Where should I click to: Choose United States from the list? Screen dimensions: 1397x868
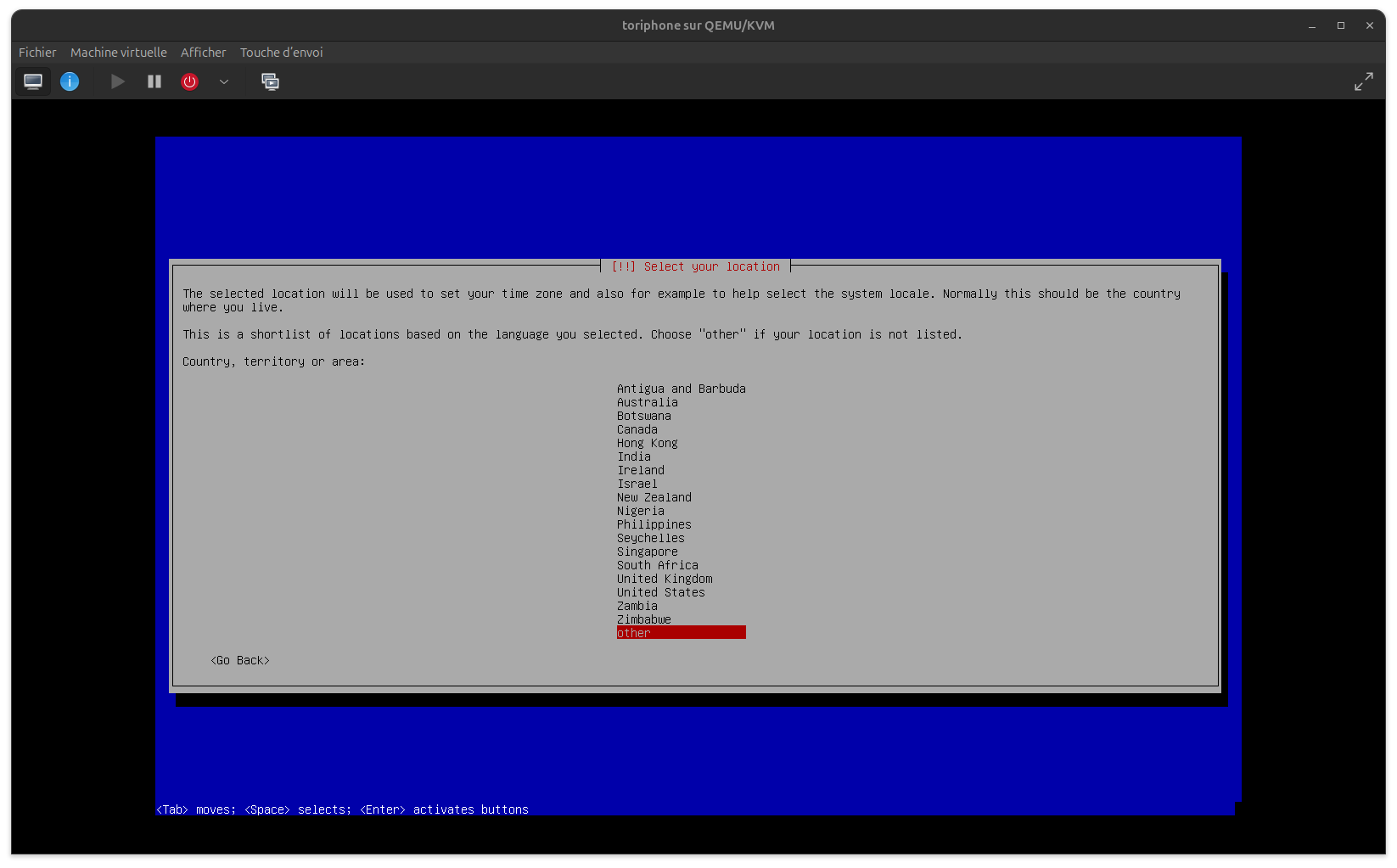pyautogui.click(x=660, y=592)
